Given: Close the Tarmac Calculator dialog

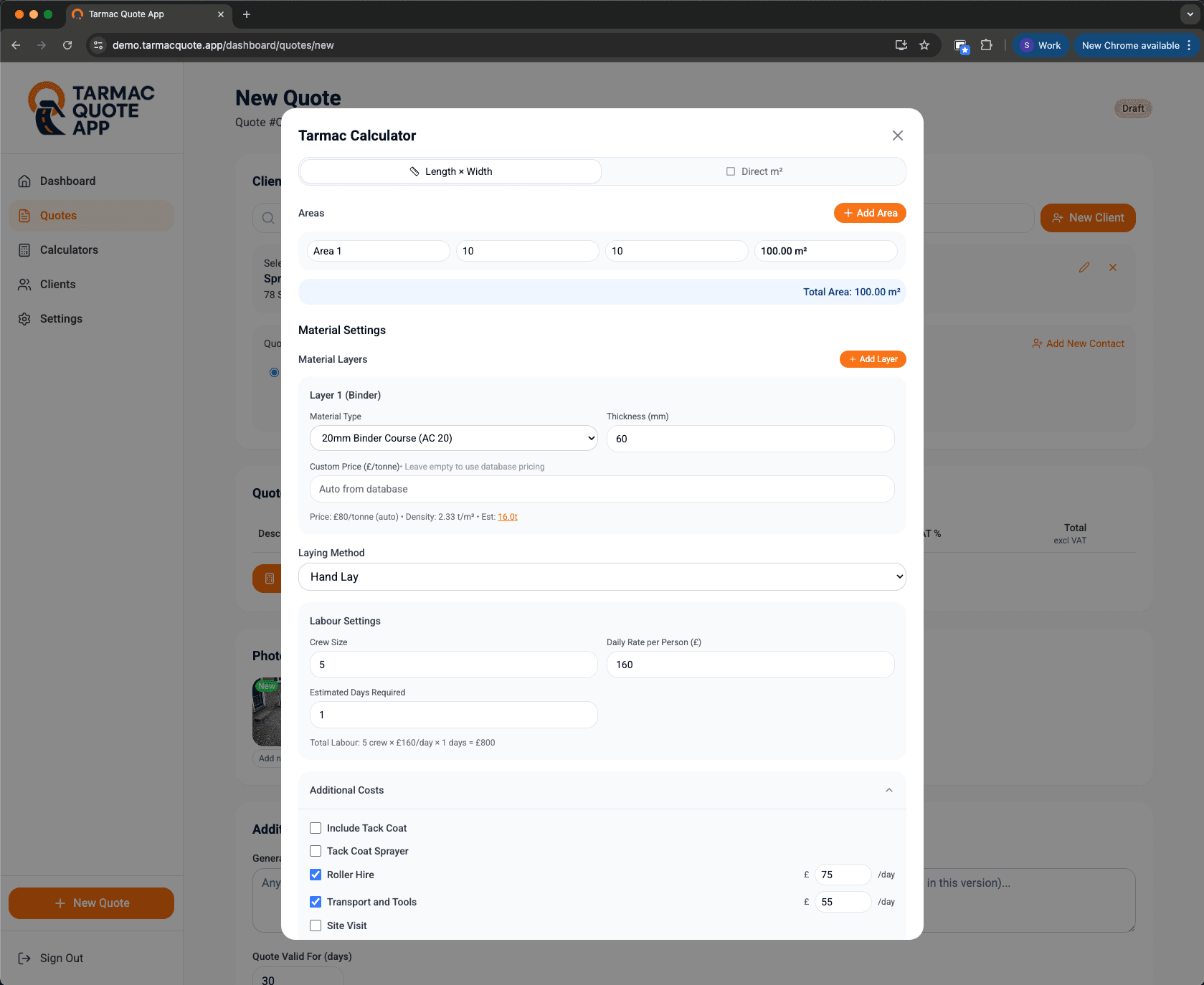Looking at the screenshot, I should [897, 135].
